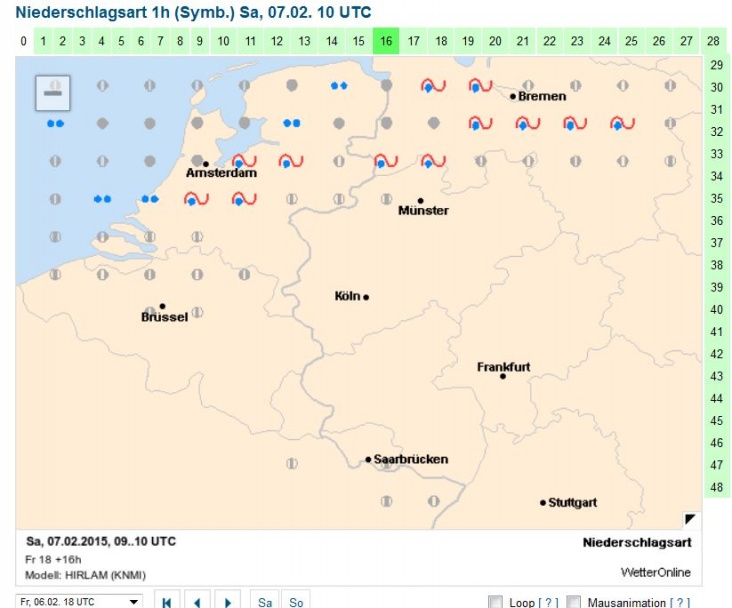Select forecast hour 25 in timeline
The width and height of the screenshot is (732, 608).
click(x=631, y=41)
